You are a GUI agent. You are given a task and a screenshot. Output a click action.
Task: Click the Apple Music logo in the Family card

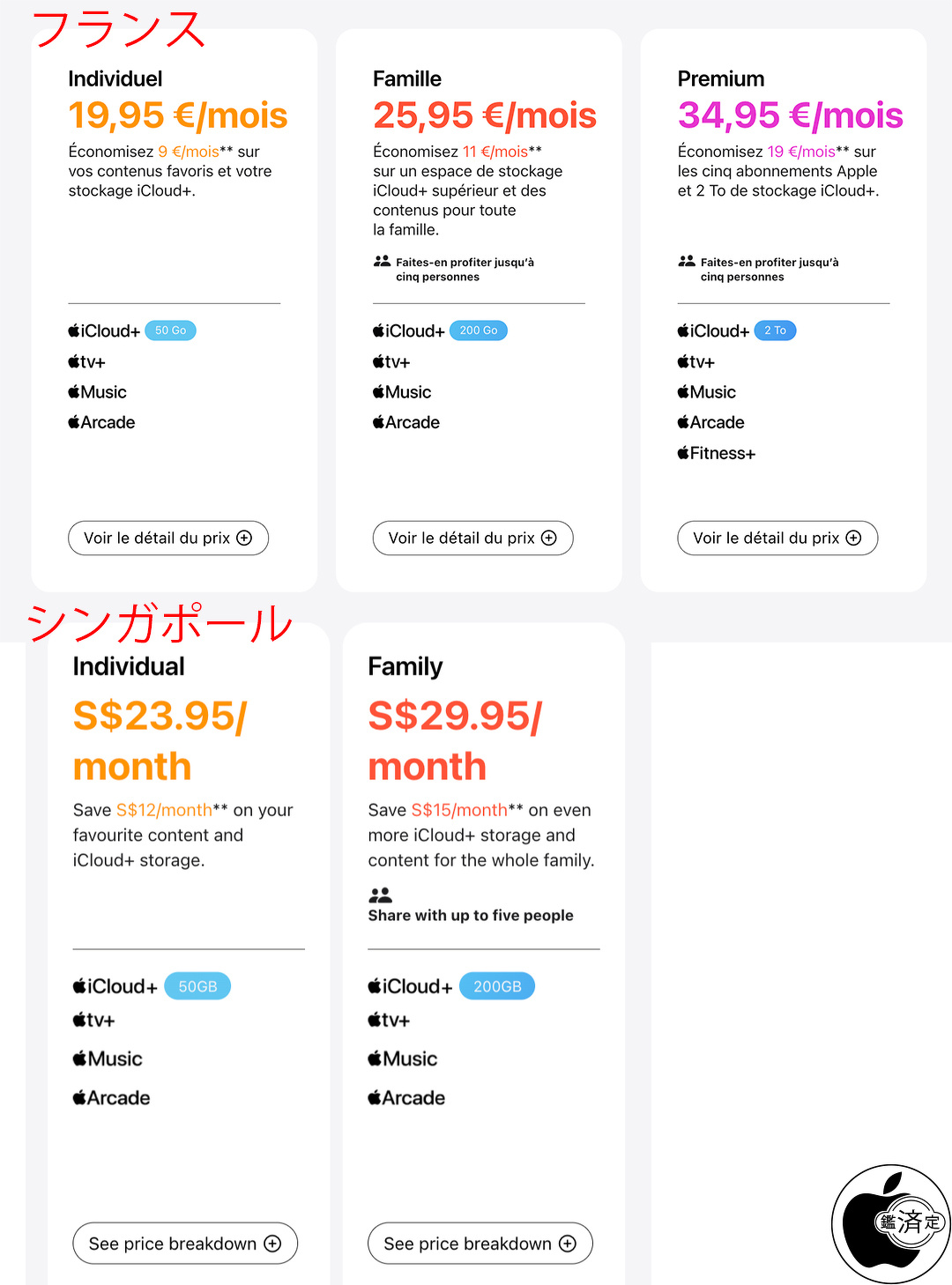(x=402, y=1058)
